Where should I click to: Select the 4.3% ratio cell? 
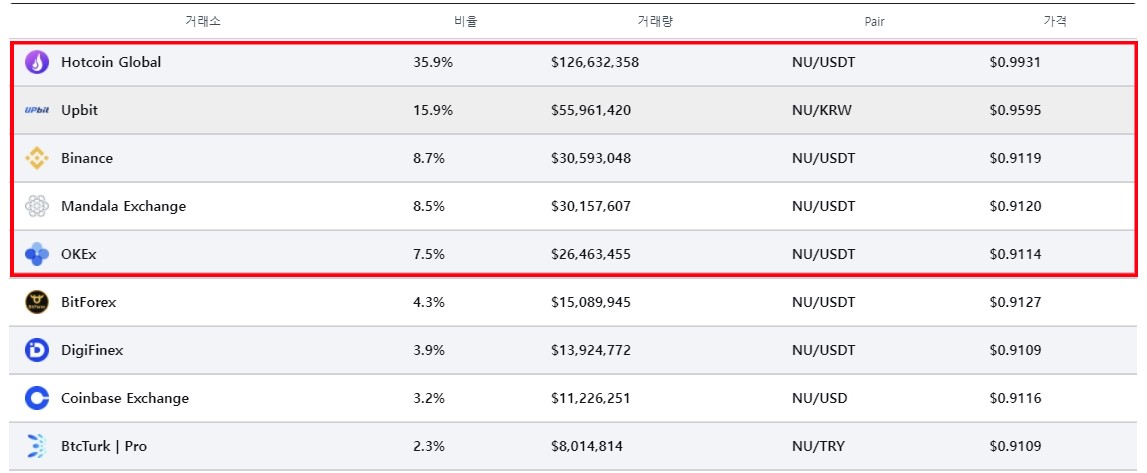coord(429,302)
